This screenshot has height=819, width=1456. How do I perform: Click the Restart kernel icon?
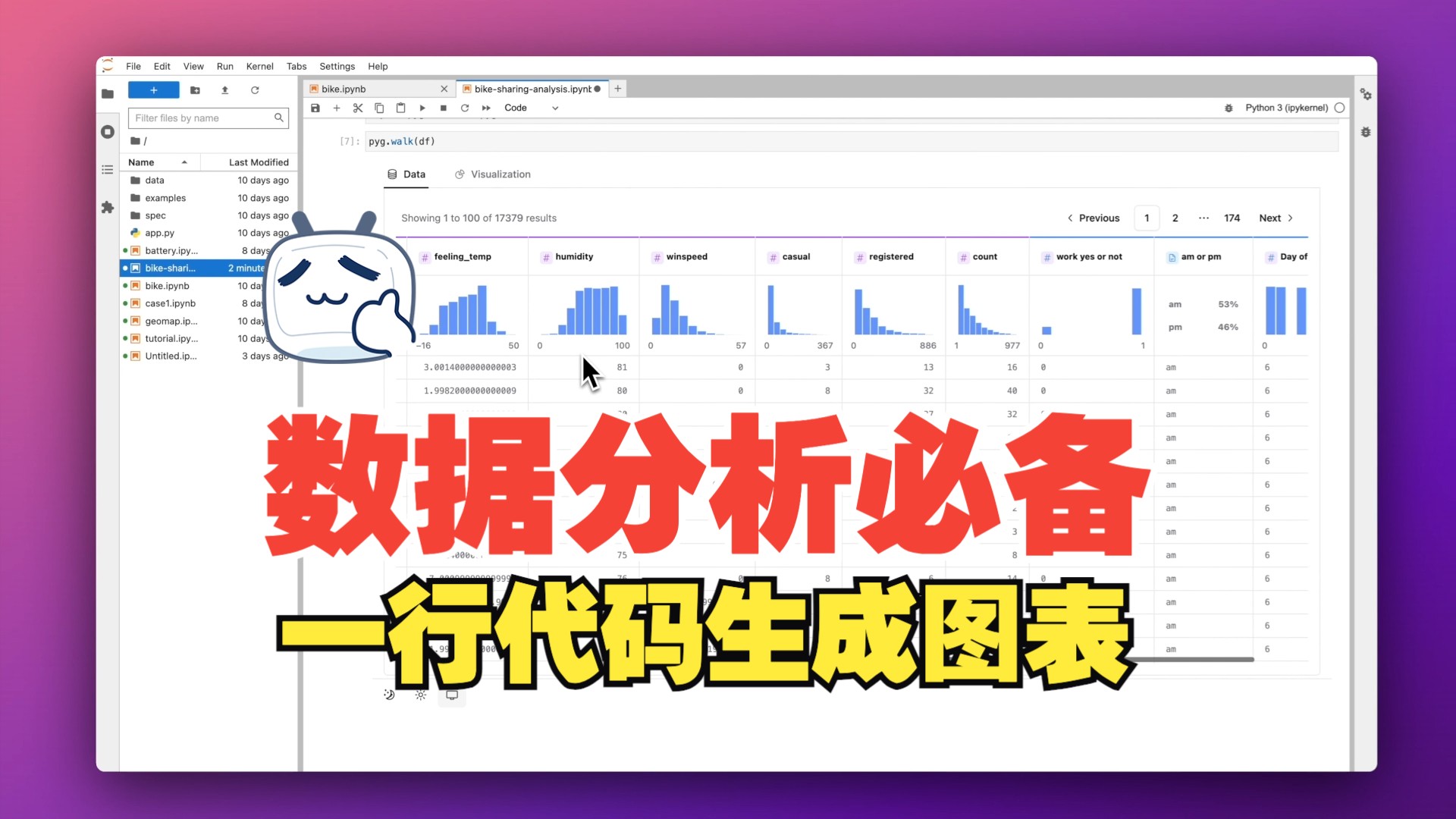(465, 107)
